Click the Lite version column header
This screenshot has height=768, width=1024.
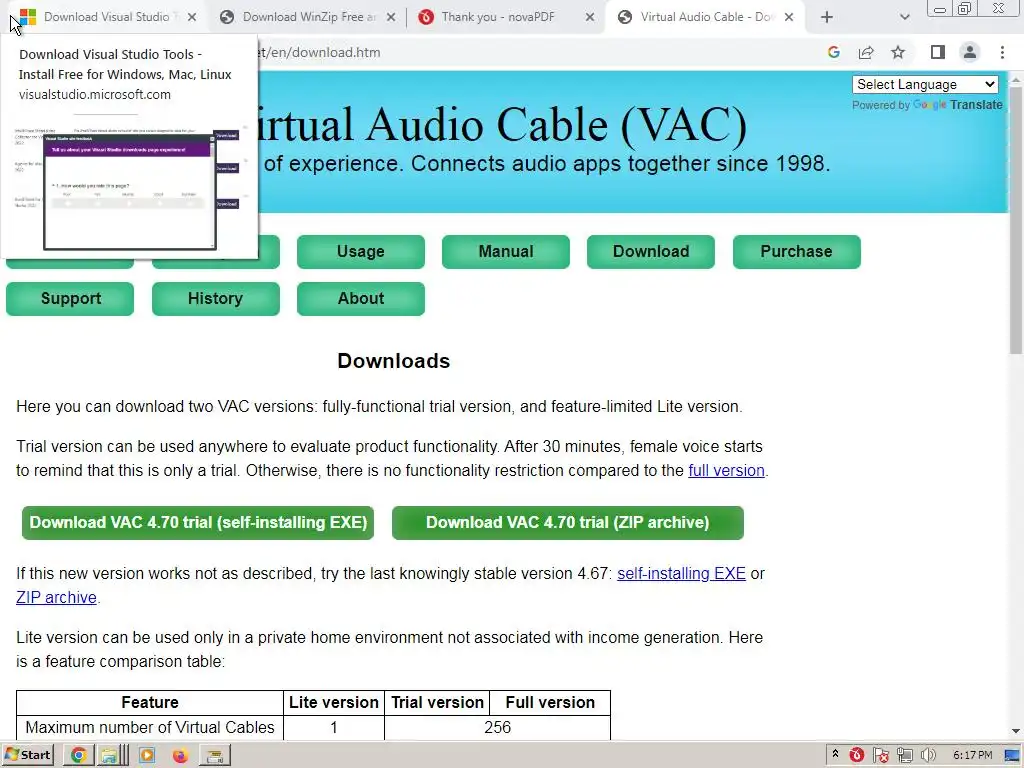click(334, 702)
